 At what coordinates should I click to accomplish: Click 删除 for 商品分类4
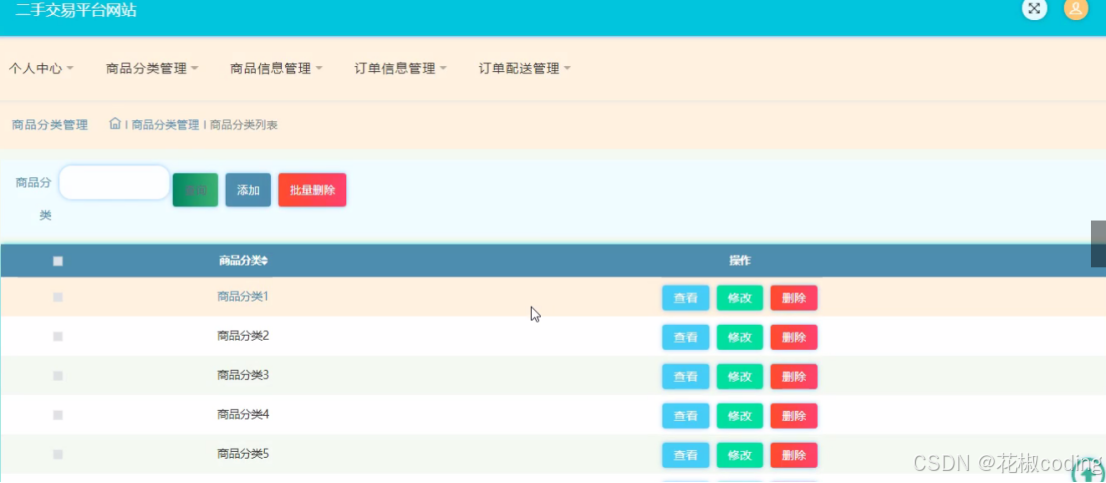pyautogui.click(x=794, y=416)
